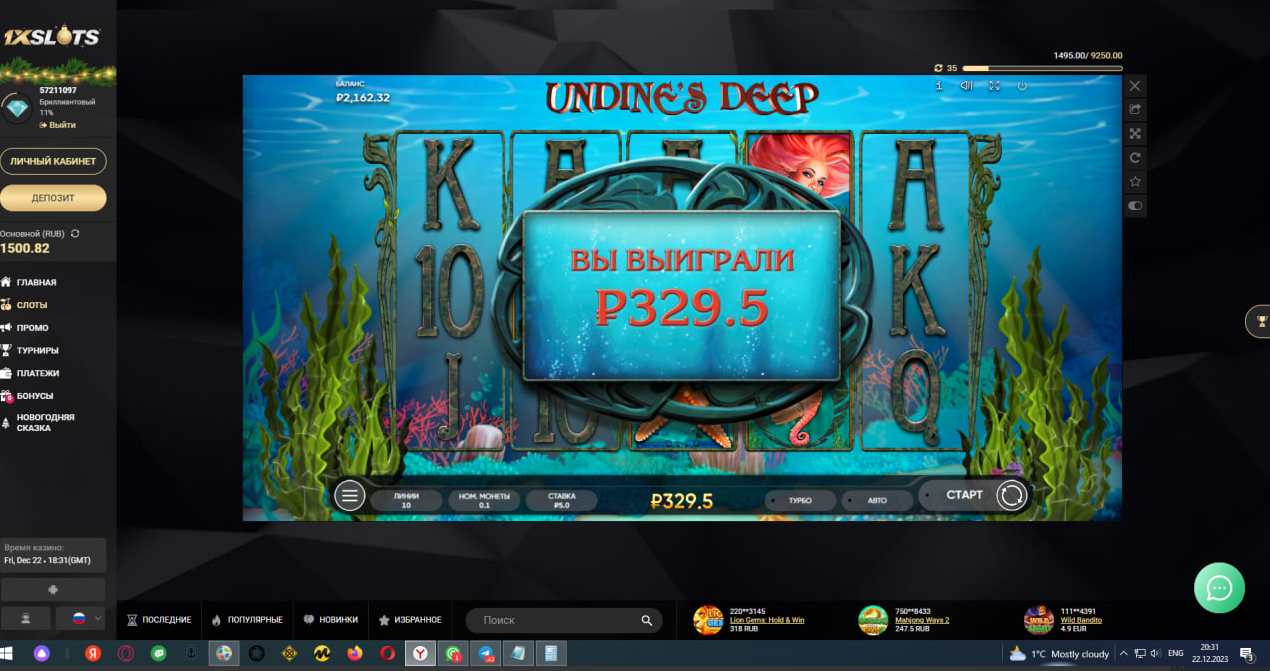Open the НОМ. МОНЕТЫ 0.1 selector

click(483, 500)
